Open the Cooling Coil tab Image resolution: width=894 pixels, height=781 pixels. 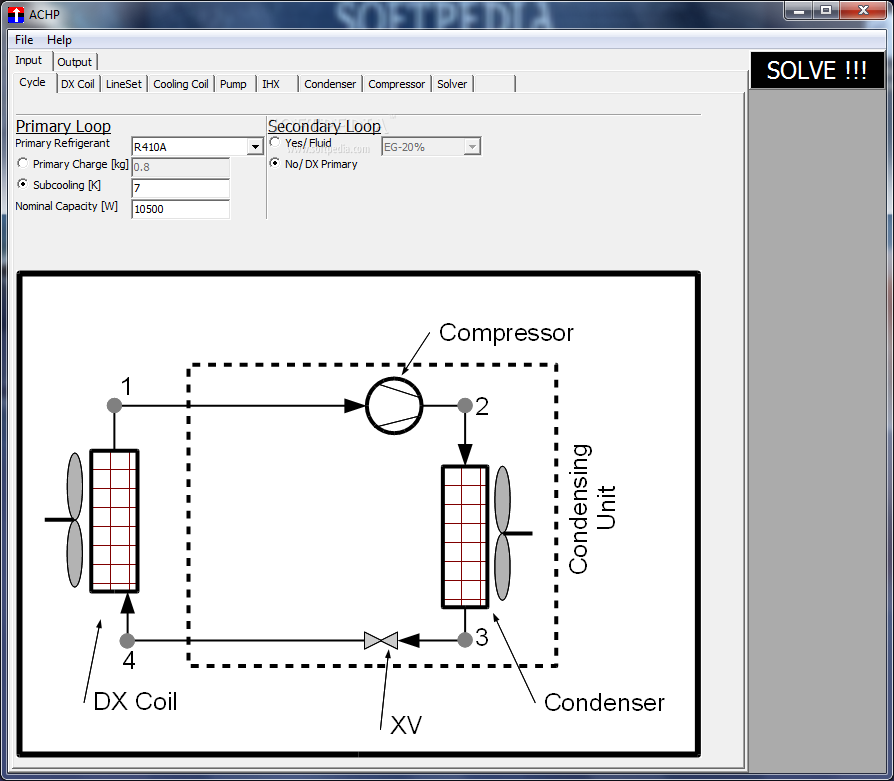coord(181,84)
